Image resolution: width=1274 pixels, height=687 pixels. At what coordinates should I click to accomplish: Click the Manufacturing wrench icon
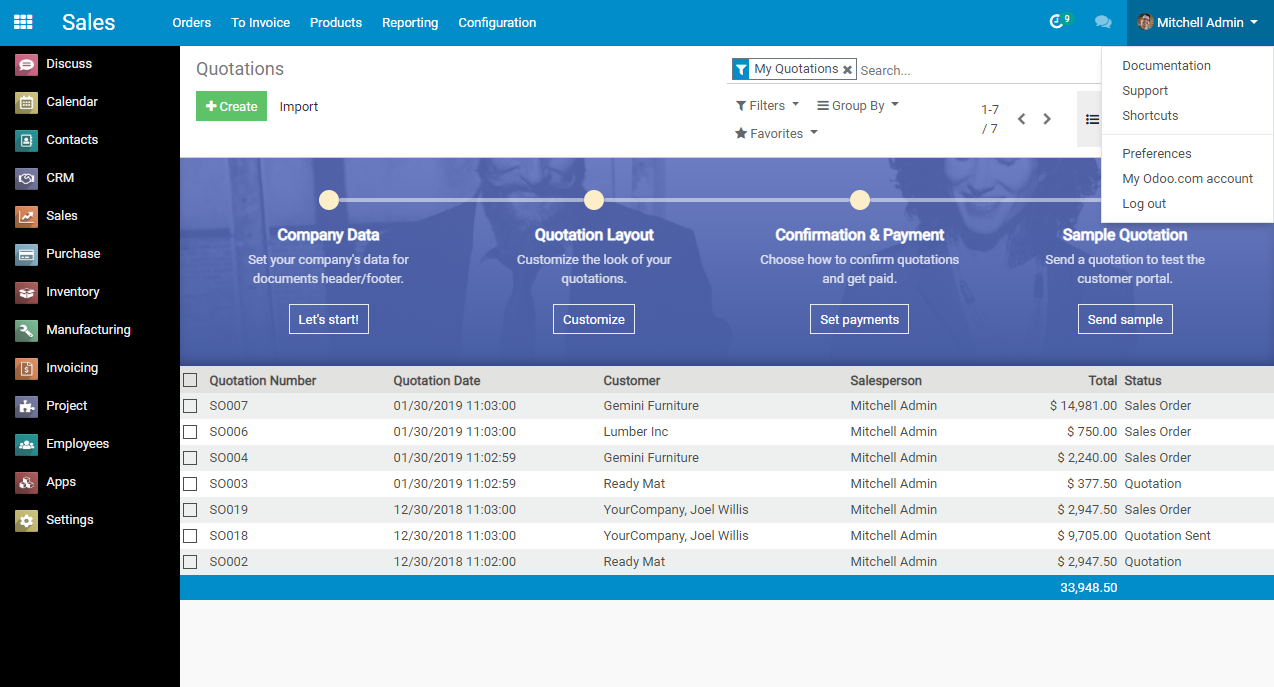[x=27, y=330]
